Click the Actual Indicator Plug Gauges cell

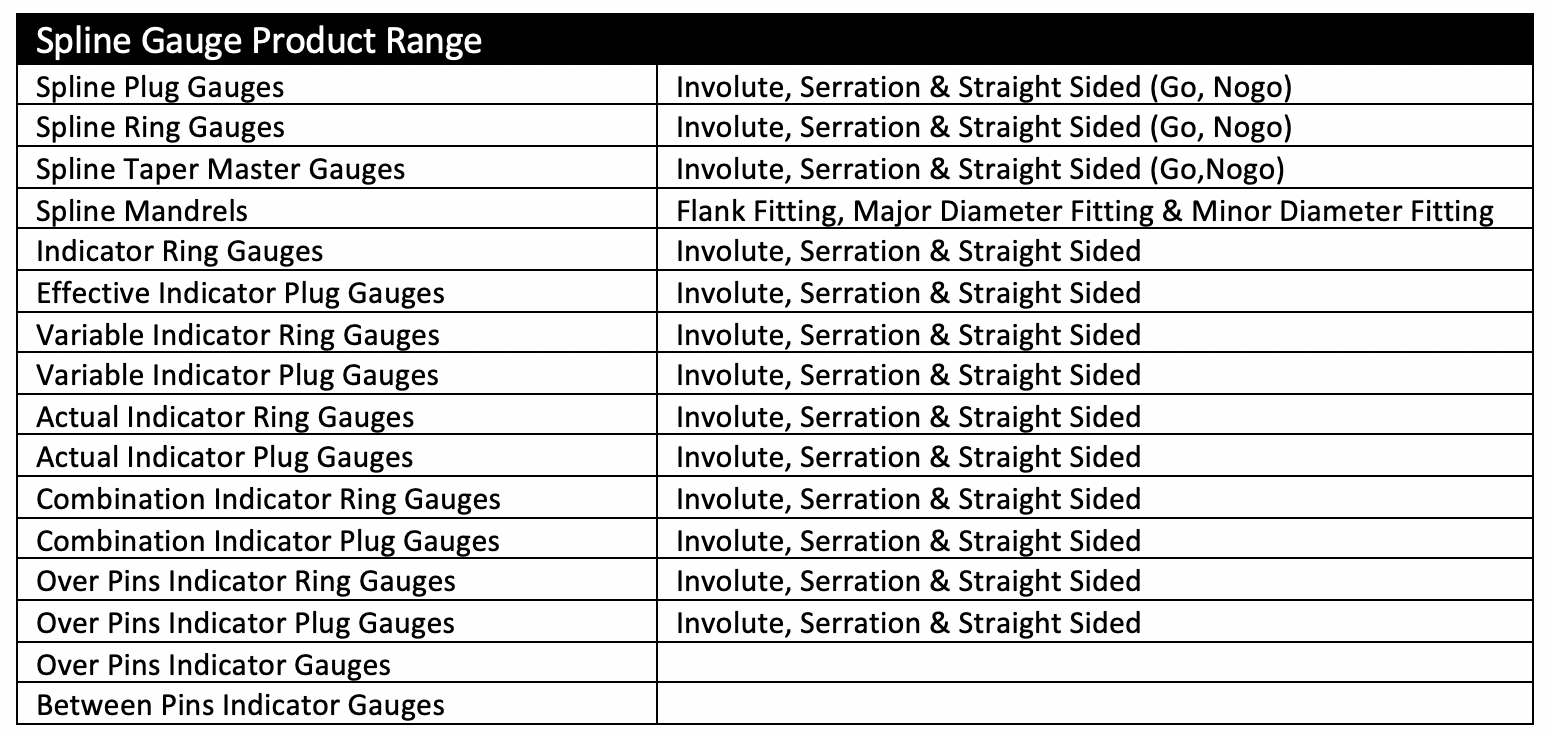pyautogui.click(x=337, y=457)
